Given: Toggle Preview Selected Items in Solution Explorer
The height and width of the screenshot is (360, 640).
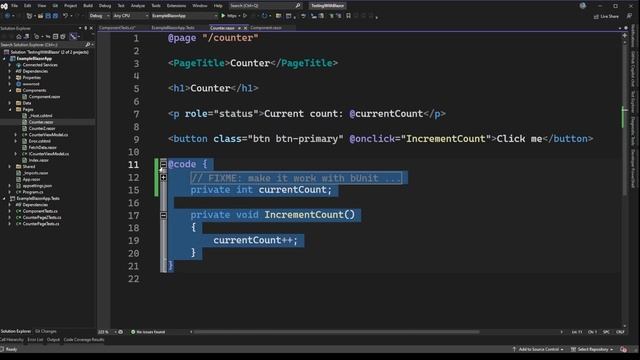Looking at the screenshot, I should click(x=73, y=37).
